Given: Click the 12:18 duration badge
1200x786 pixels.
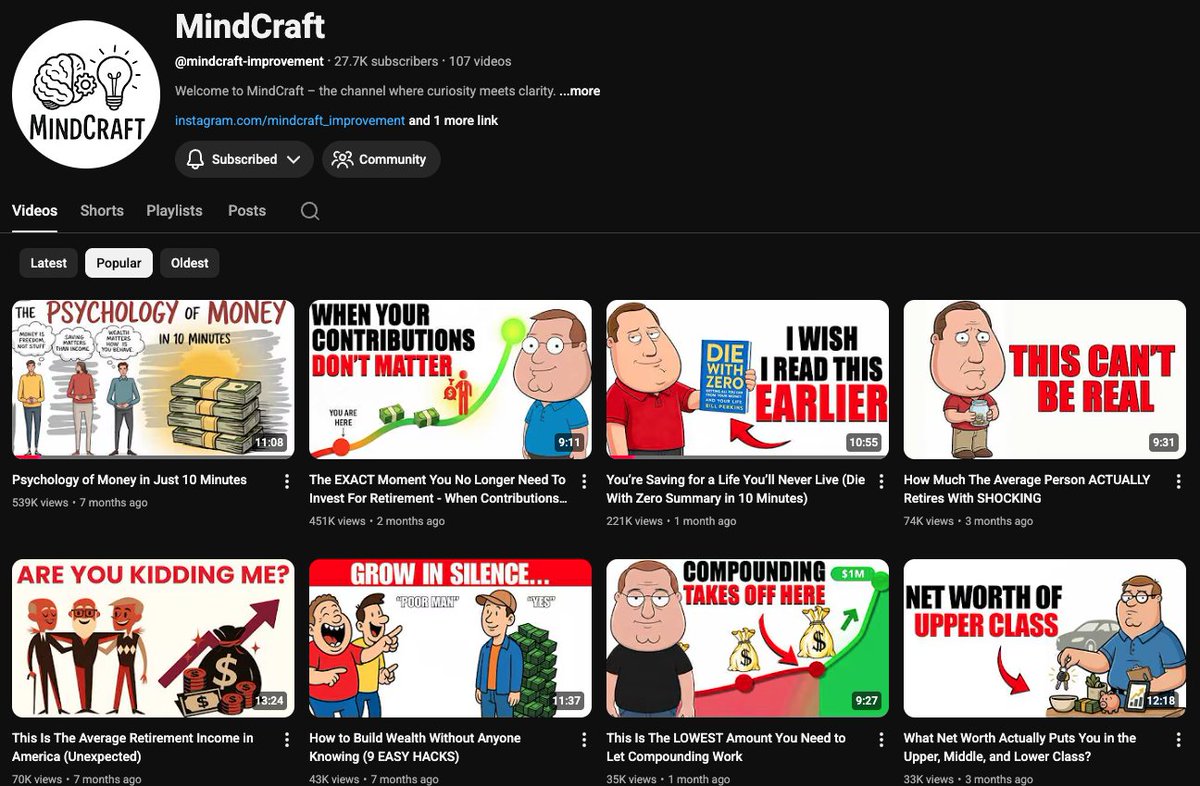Looking at the screenshot, I should pyautogui.click(x=1161, y=701).
